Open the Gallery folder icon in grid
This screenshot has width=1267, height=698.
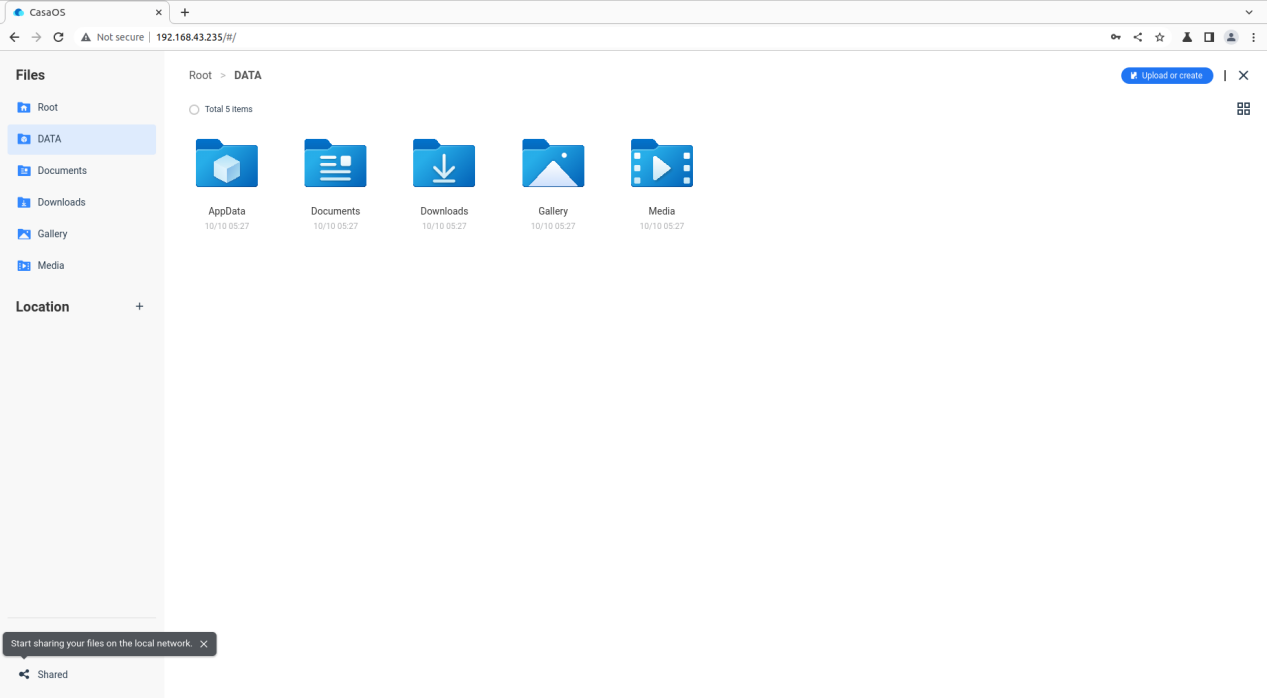pos(553,163)
